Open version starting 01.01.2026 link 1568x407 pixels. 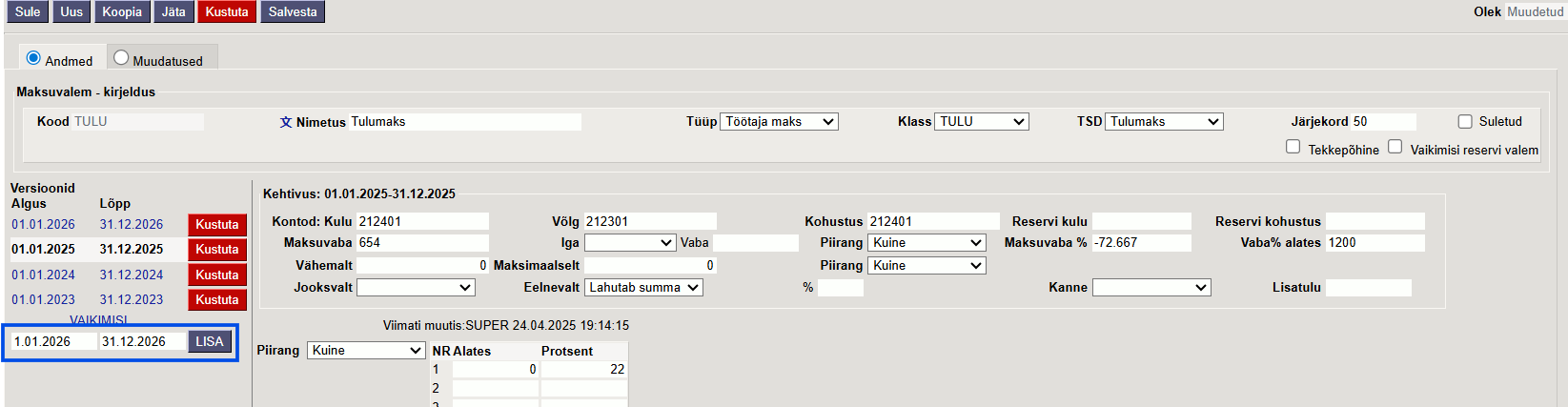tap(43, 225)
